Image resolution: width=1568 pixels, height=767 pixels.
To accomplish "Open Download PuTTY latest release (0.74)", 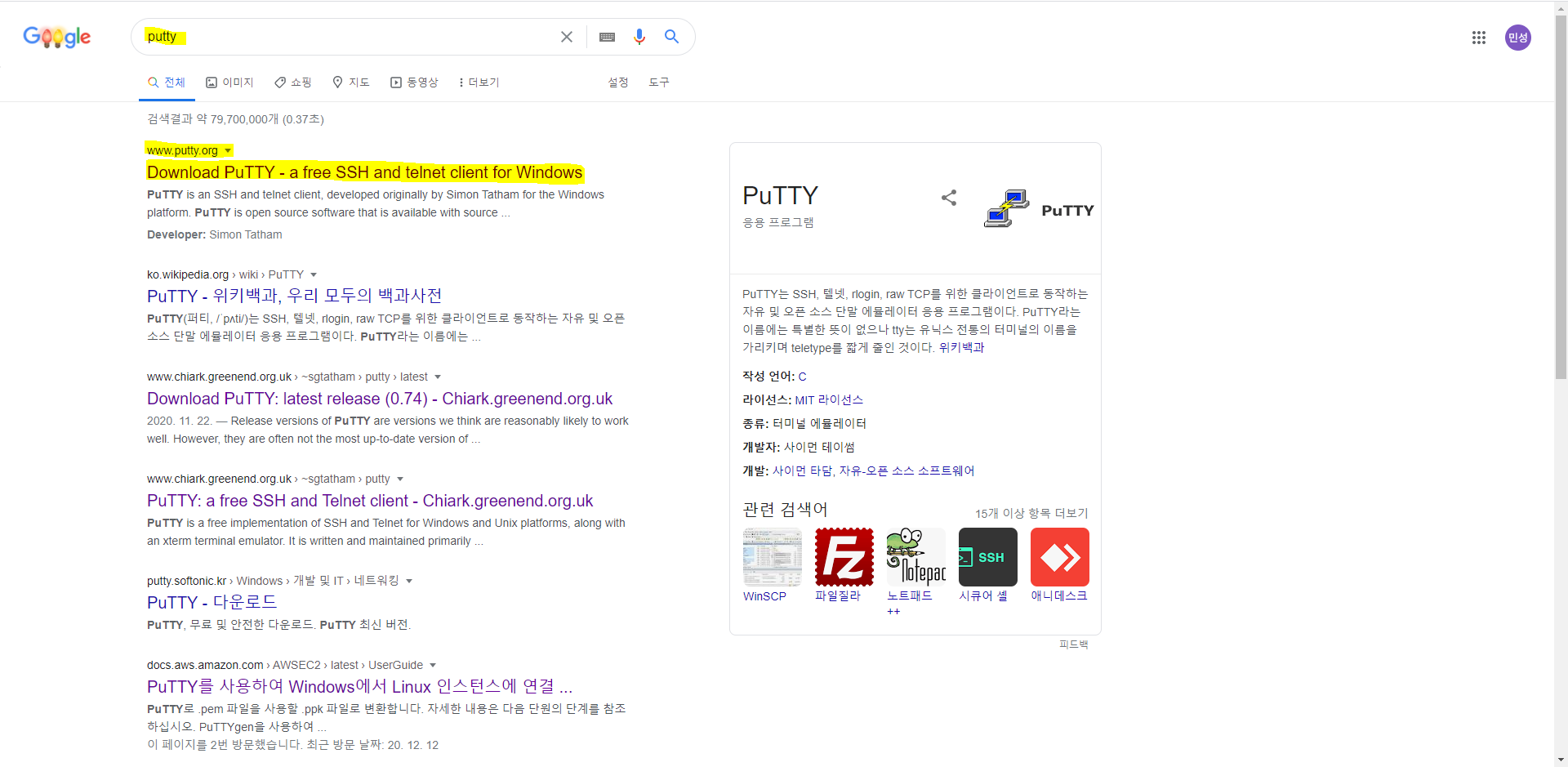I will (380, 399).
